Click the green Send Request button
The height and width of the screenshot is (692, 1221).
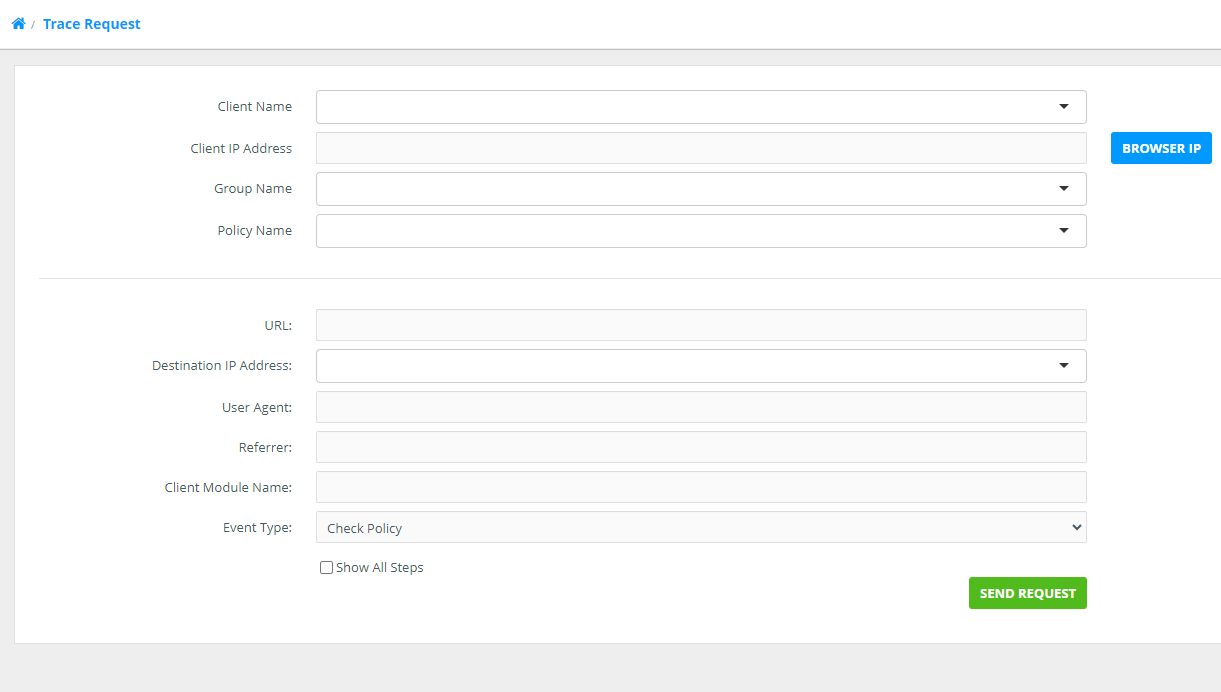pyautogui.click(x=1027, y=593)
